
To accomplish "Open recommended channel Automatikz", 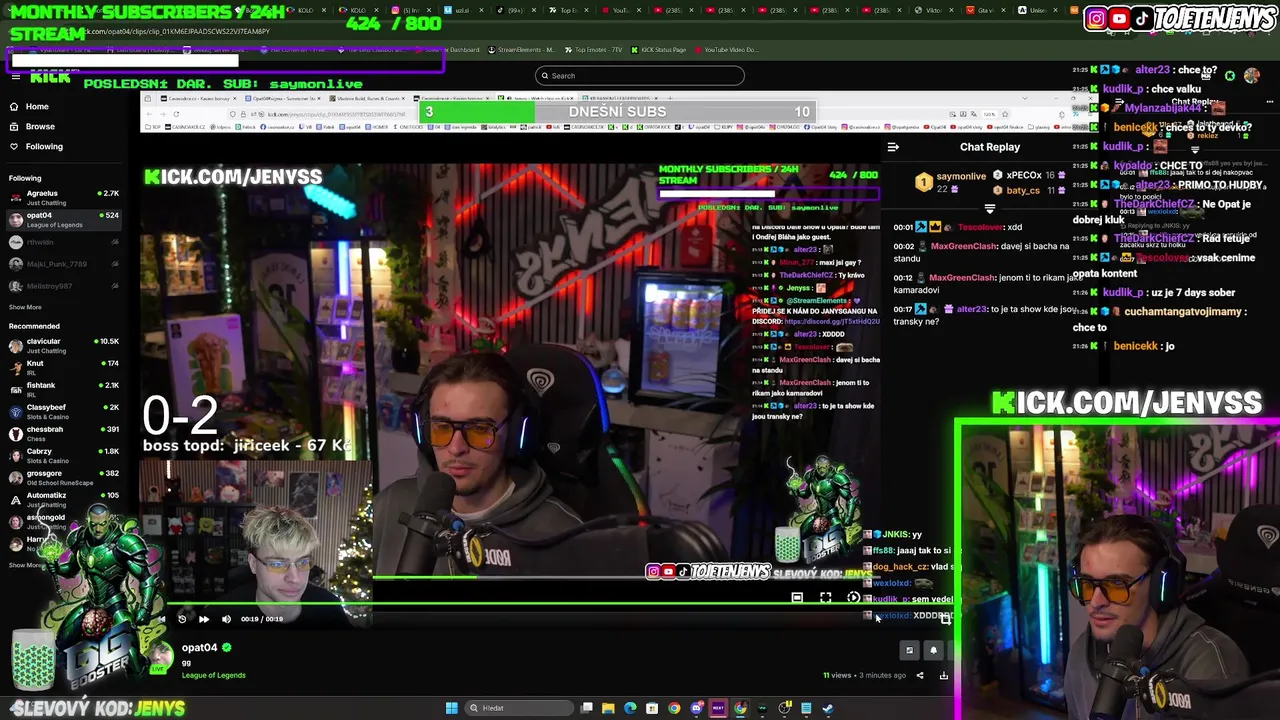I will click(x=63, y=499).
